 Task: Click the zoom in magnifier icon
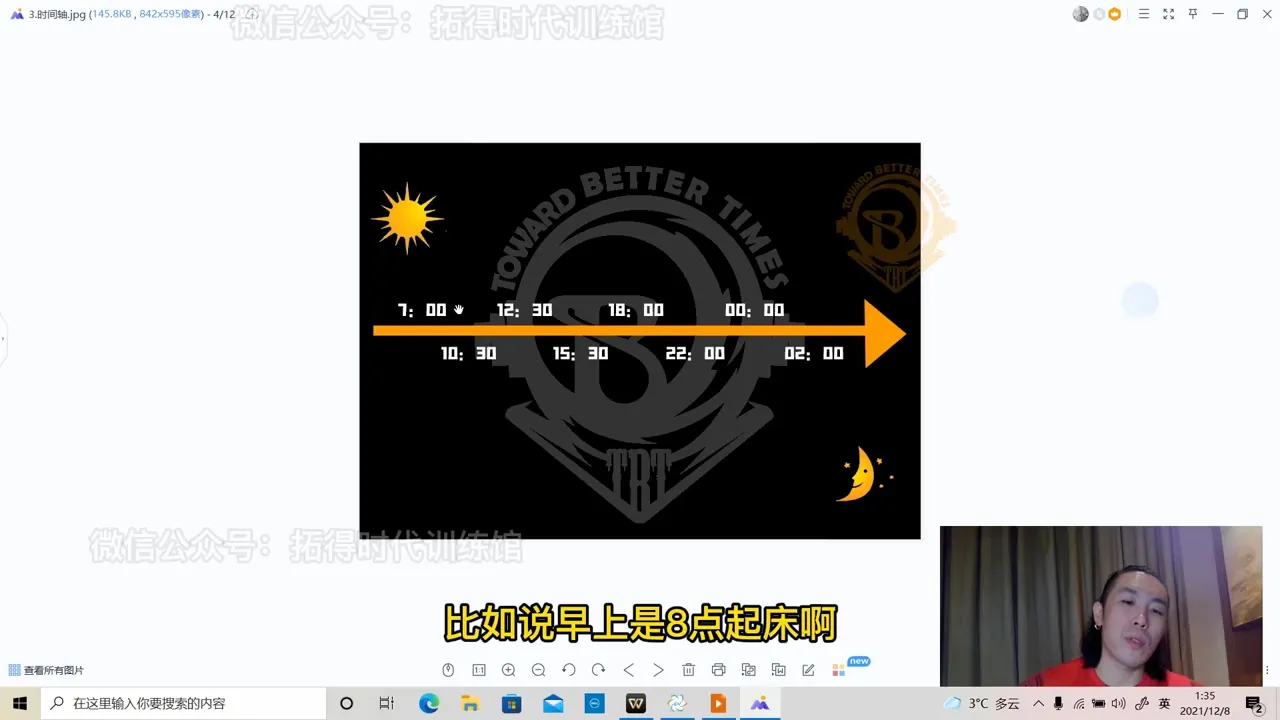(x=508, y=670)
